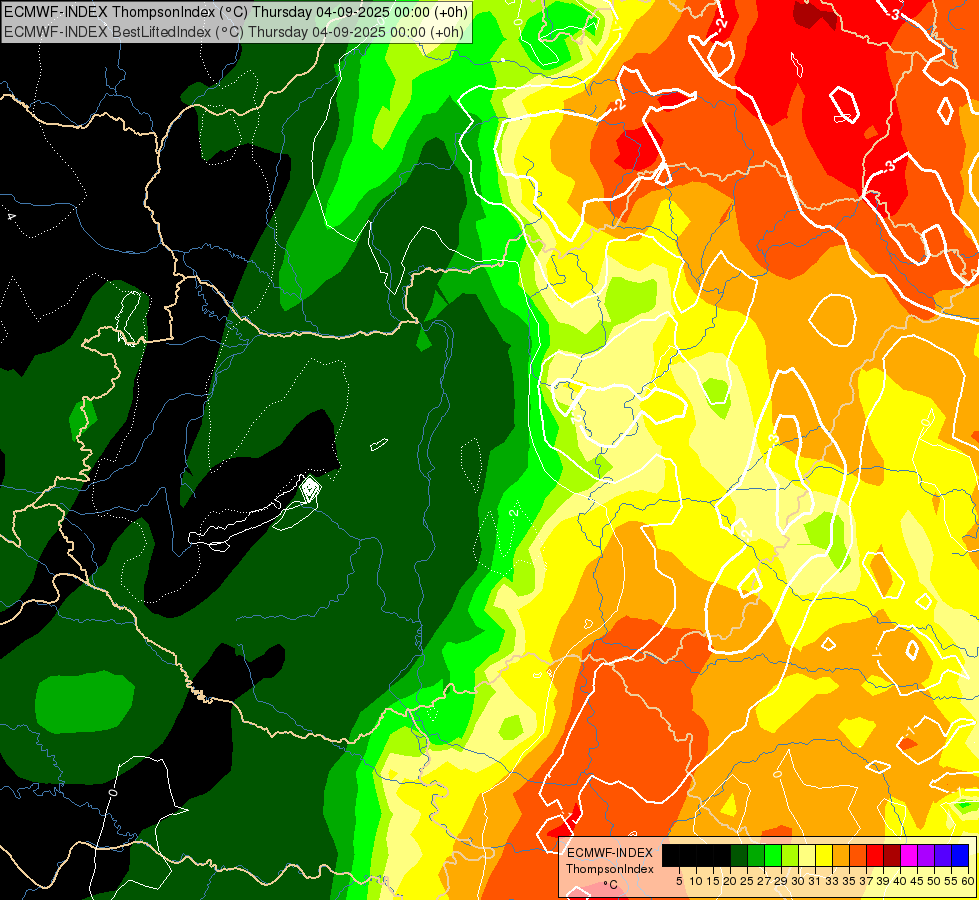Click legend scale value 27
The width and height of the screenshot is (979, 900).
765,881
